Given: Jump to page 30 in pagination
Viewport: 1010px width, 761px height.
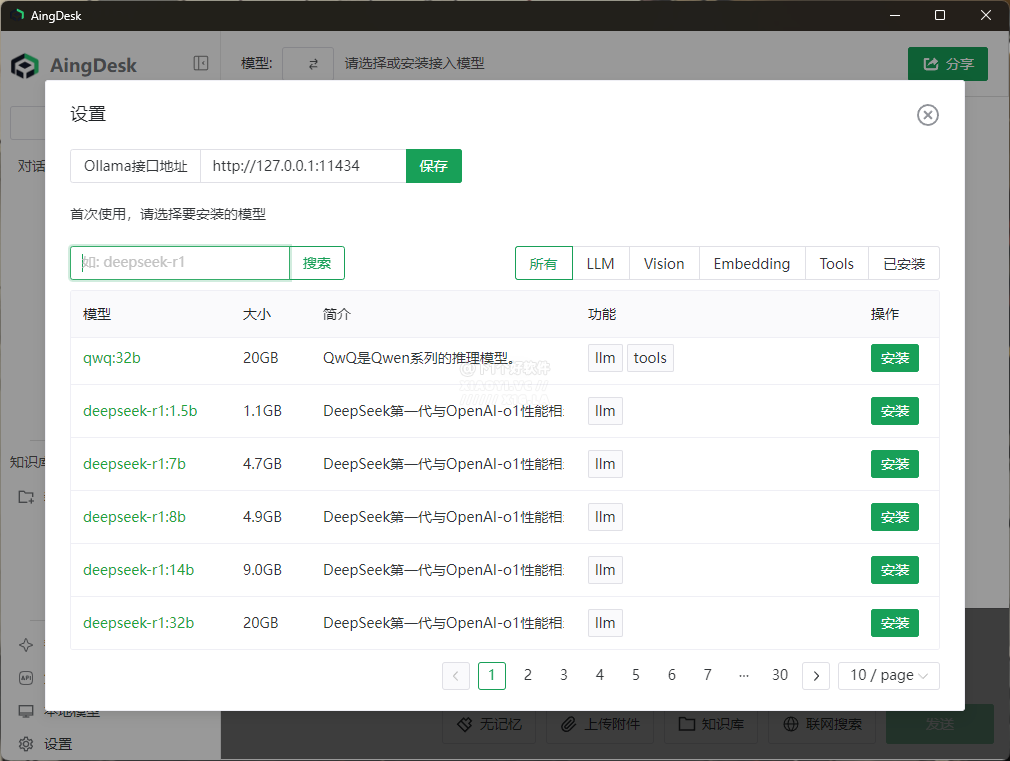Looking at the screenshot, I should coord(780,675).
